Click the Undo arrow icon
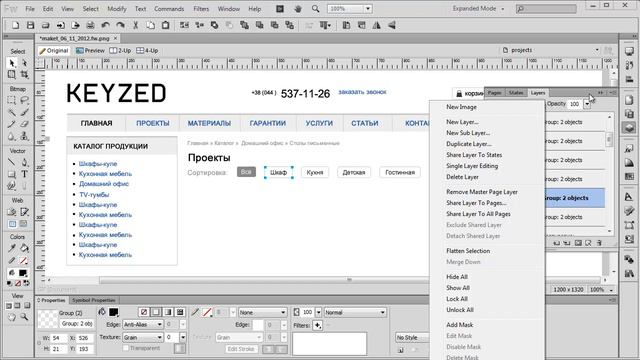 click(x=105, y=25)
